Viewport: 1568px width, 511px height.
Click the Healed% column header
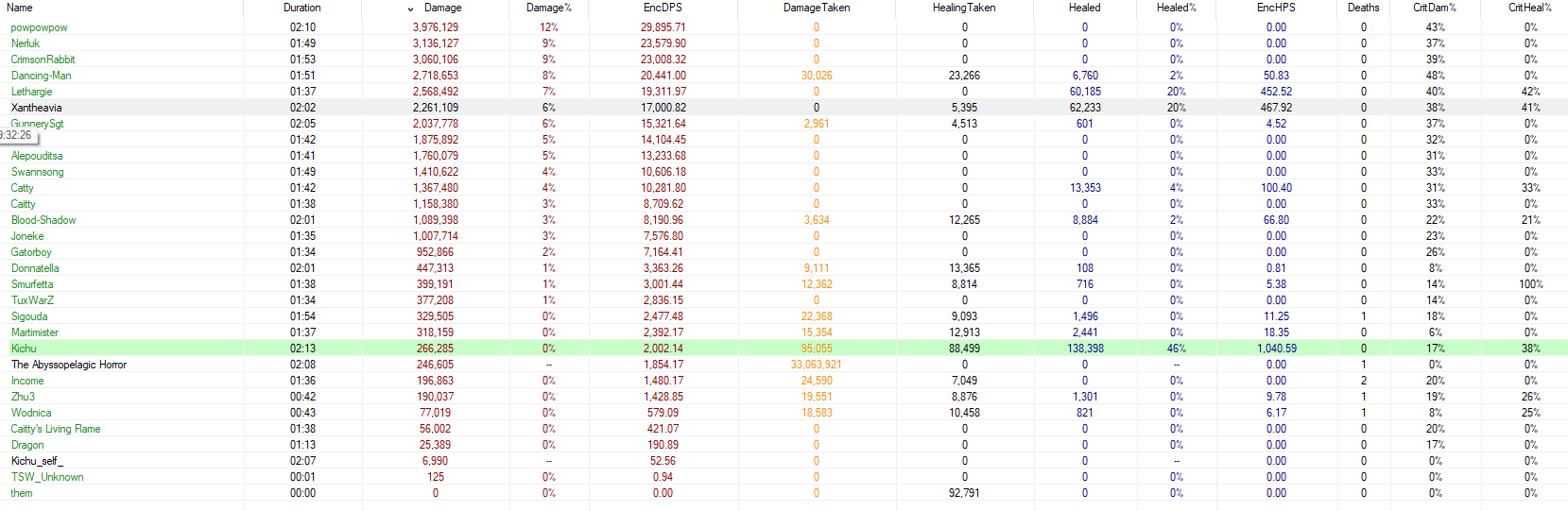(x=1176, y=8)
